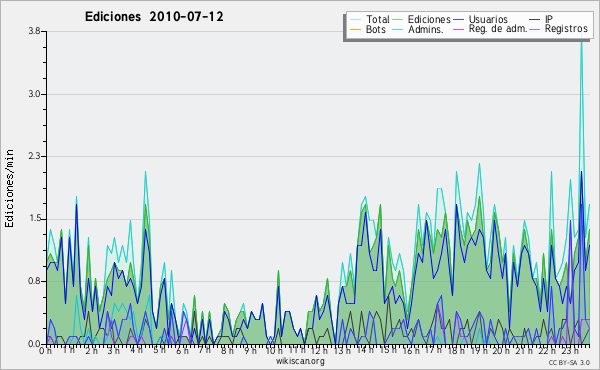This screenshot has height=370, width=600.
Task: Click the orange line swatch next to Bots
Action: pyautogui.click(x=355, y=29)
